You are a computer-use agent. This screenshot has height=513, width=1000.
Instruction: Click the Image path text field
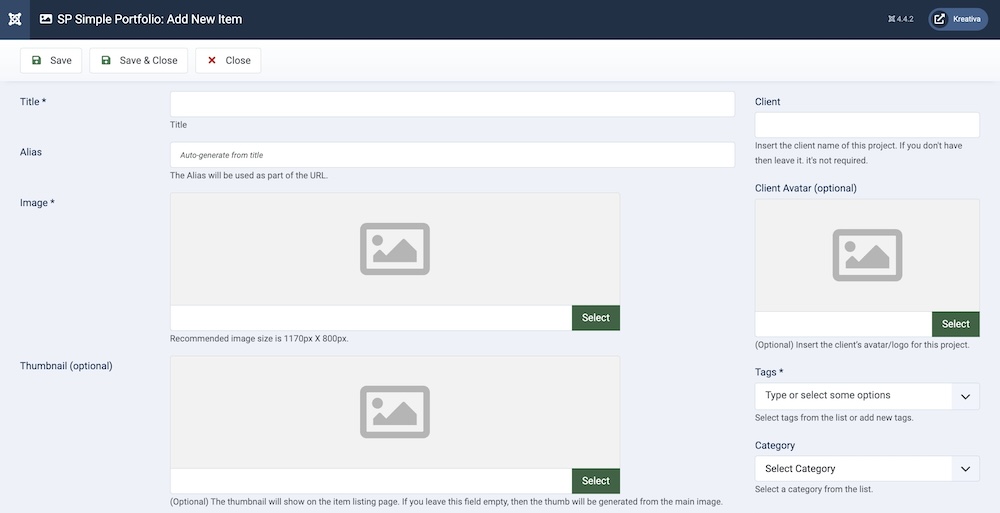tap(370, 318)
